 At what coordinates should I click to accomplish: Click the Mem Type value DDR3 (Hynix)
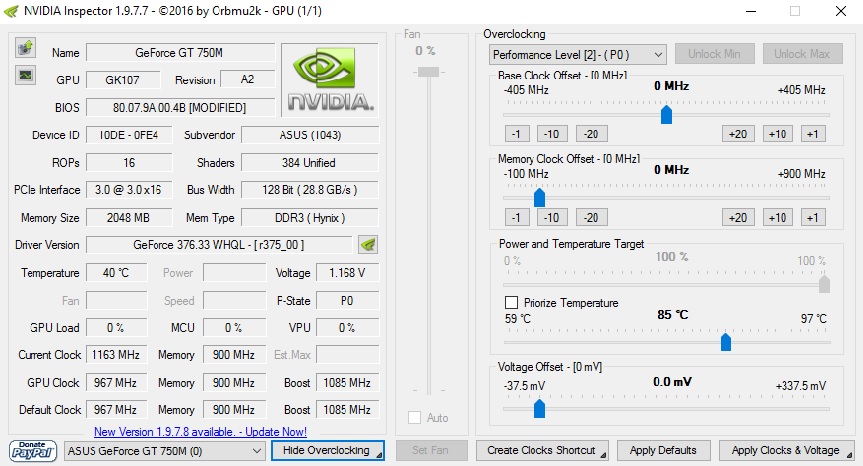(x=310, y=217)
